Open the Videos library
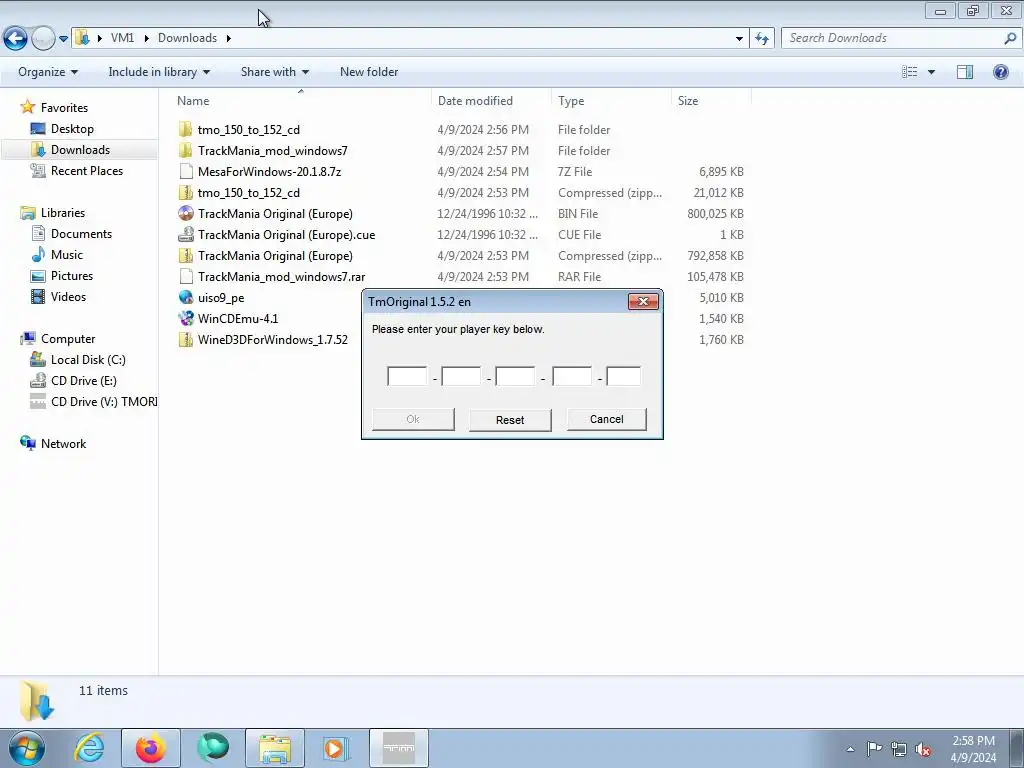1024x768 pixels. point(68,296)
